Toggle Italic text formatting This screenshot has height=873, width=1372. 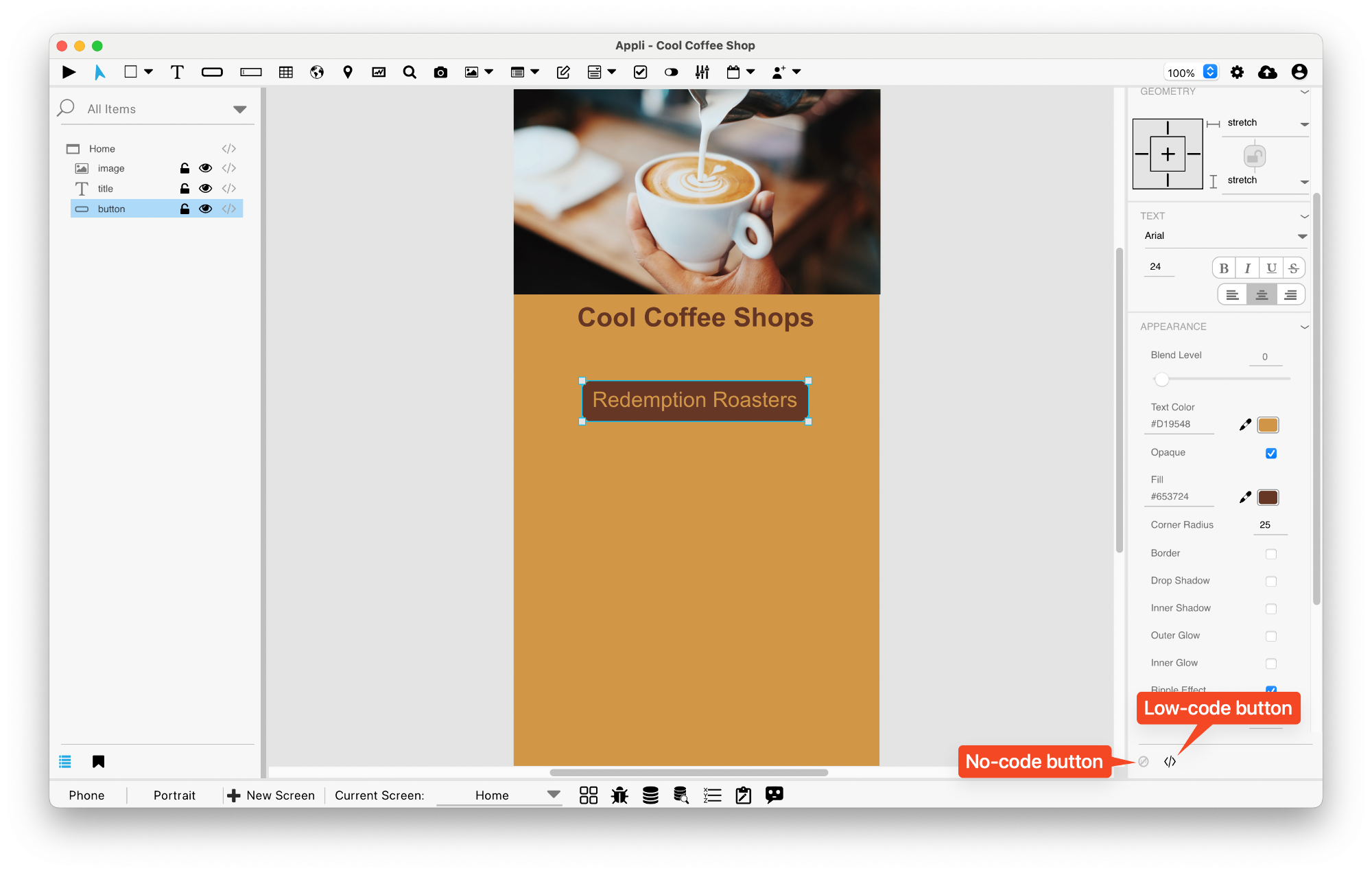point(1247,268)
